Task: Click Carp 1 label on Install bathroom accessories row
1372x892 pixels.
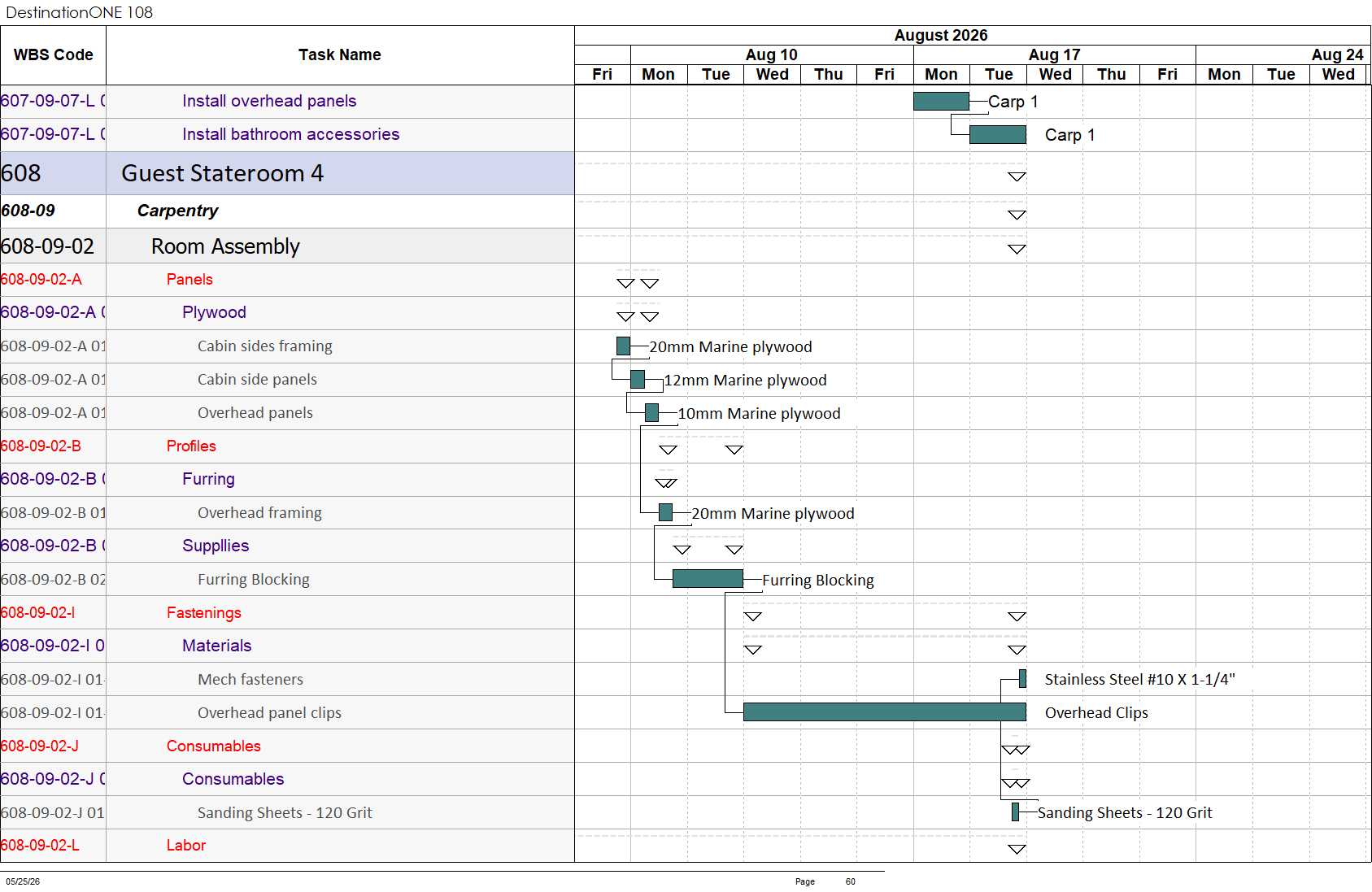Action: click(1069, 135)
